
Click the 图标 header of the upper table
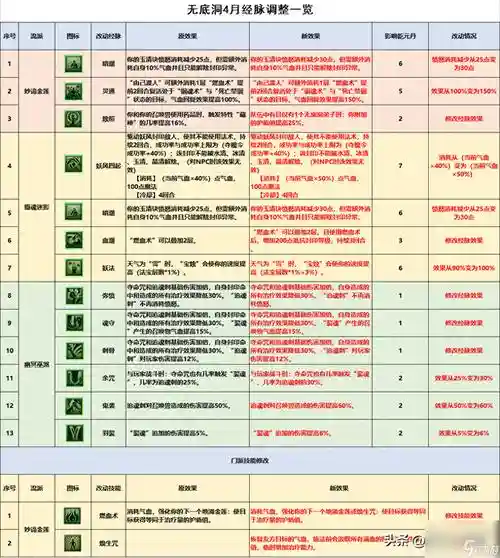click(73, 36)
